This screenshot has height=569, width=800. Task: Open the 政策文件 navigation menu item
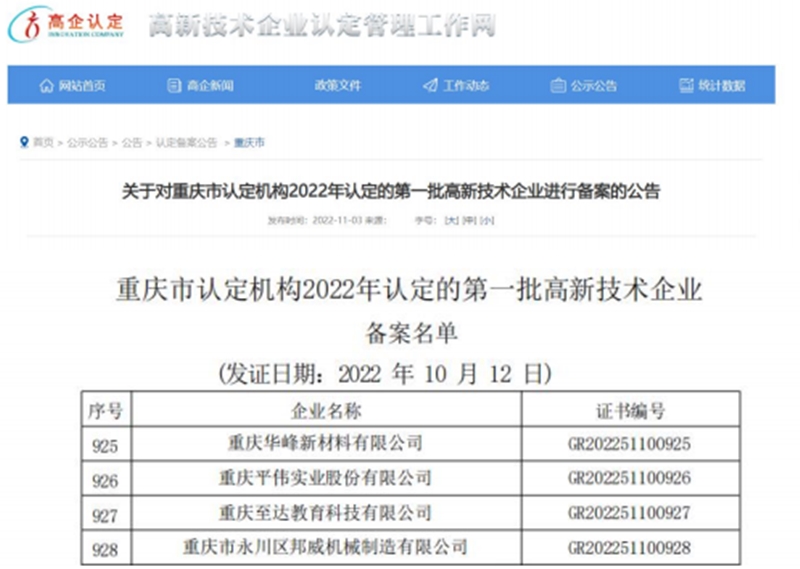[x=338, y=86]
